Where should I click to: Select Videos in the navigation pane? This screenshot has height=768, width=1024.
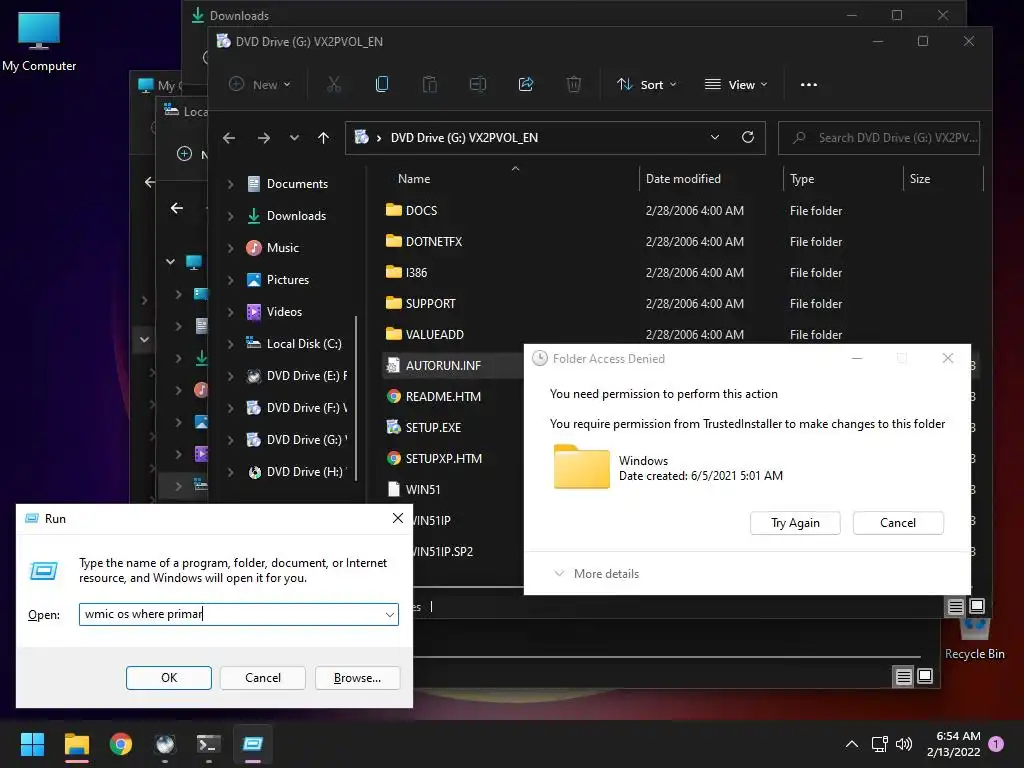(x=274, y=312)
